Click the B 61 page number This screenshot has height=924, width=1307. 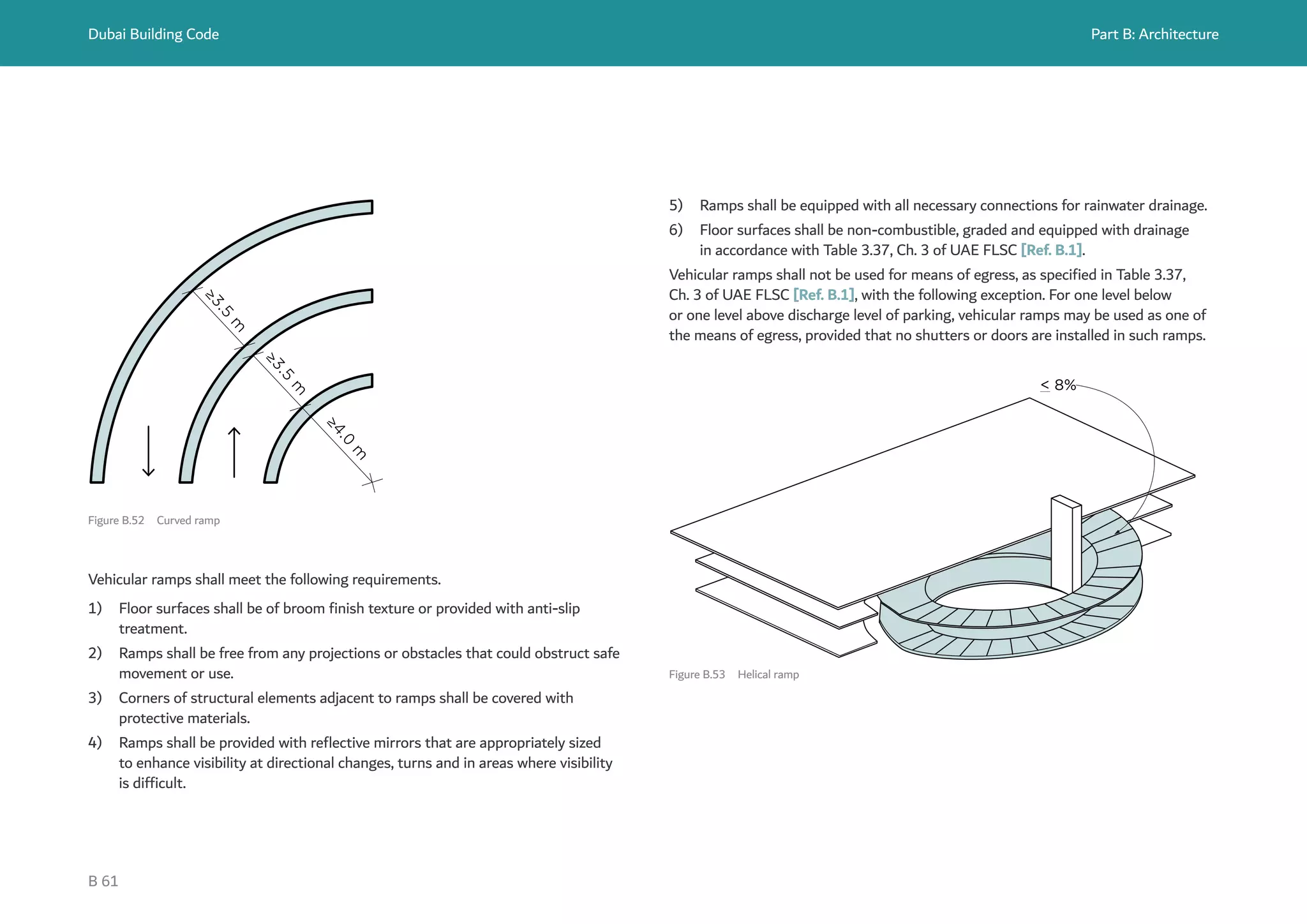103,881
